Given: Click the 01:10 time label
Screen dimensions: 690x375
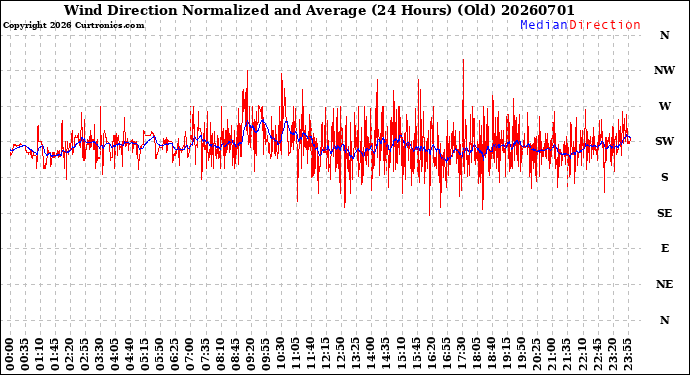Looking at the screenshot, I should pos(40,354).
